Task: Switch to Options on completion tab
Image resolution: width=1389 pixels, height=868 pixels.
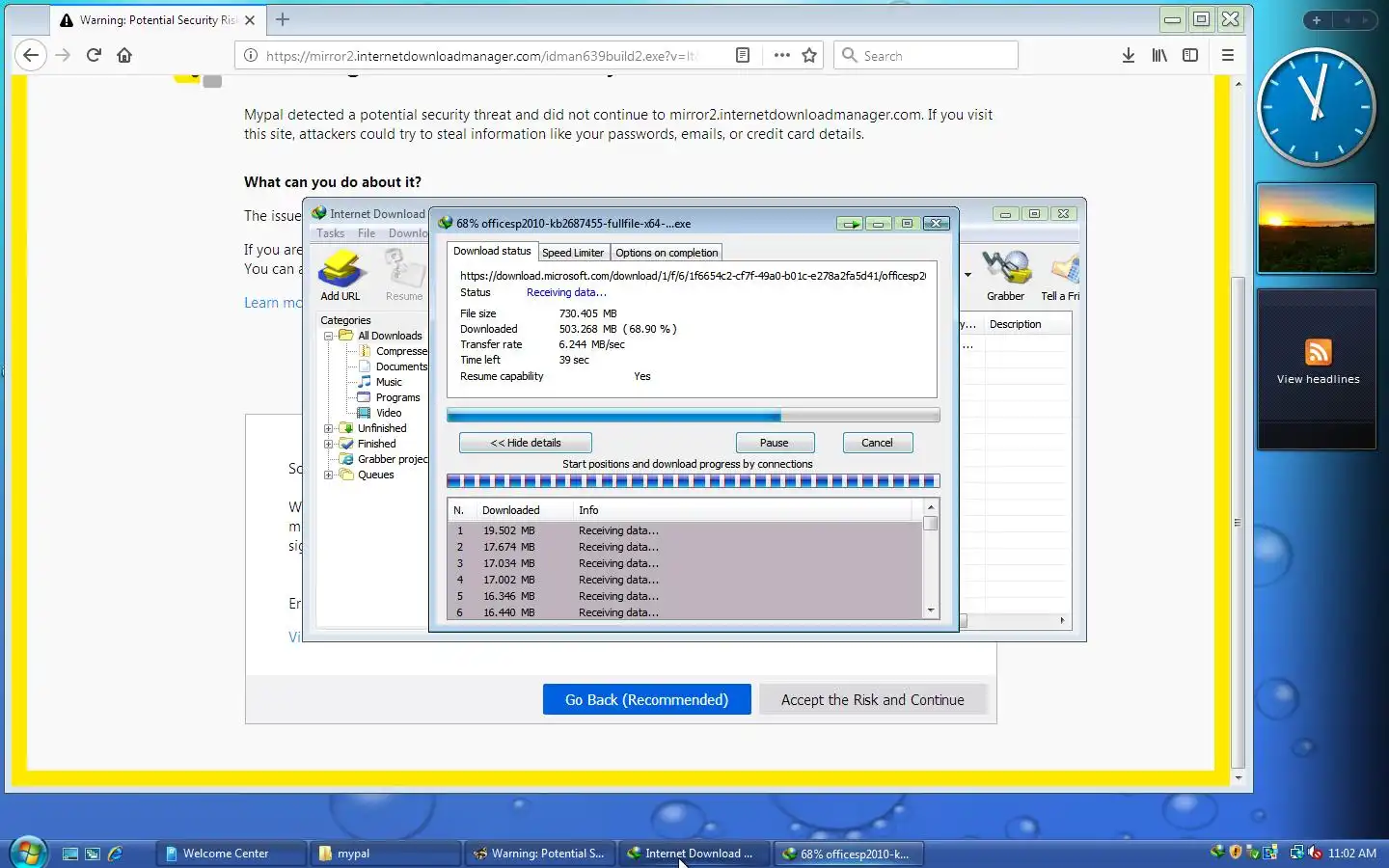Action: (667, 253)
